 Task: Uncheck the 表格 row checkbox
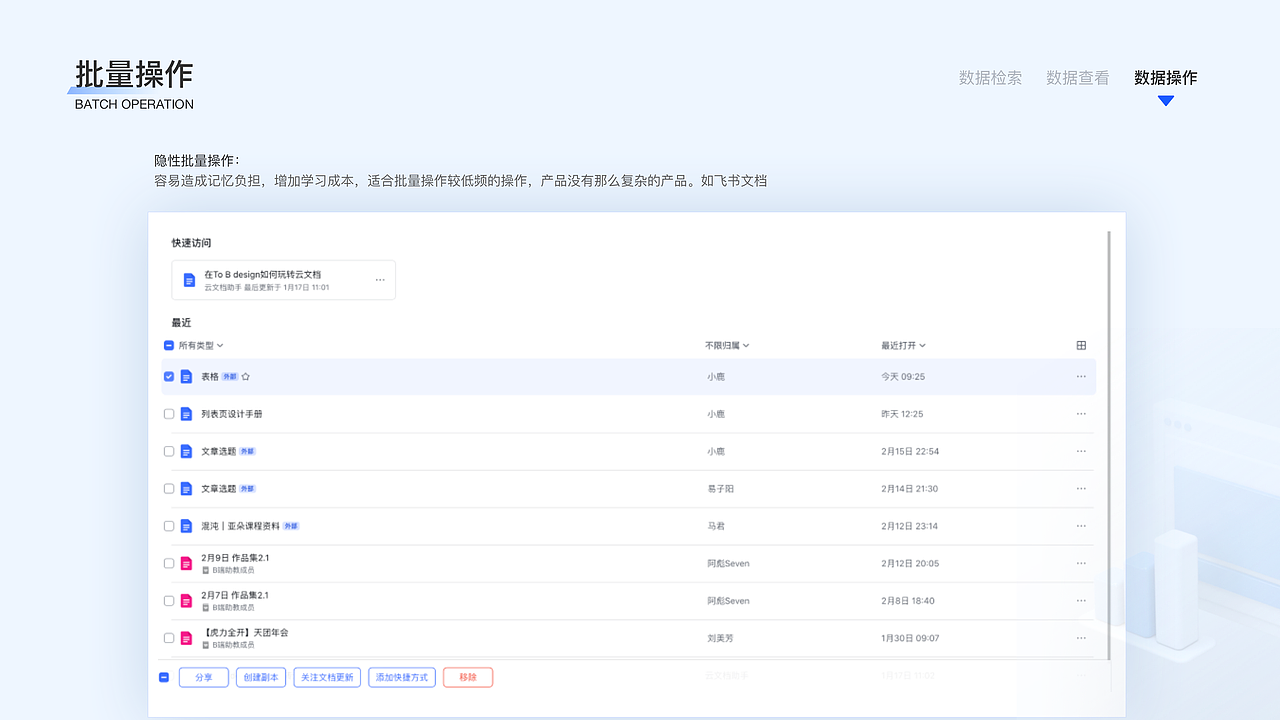coord(169,376)
